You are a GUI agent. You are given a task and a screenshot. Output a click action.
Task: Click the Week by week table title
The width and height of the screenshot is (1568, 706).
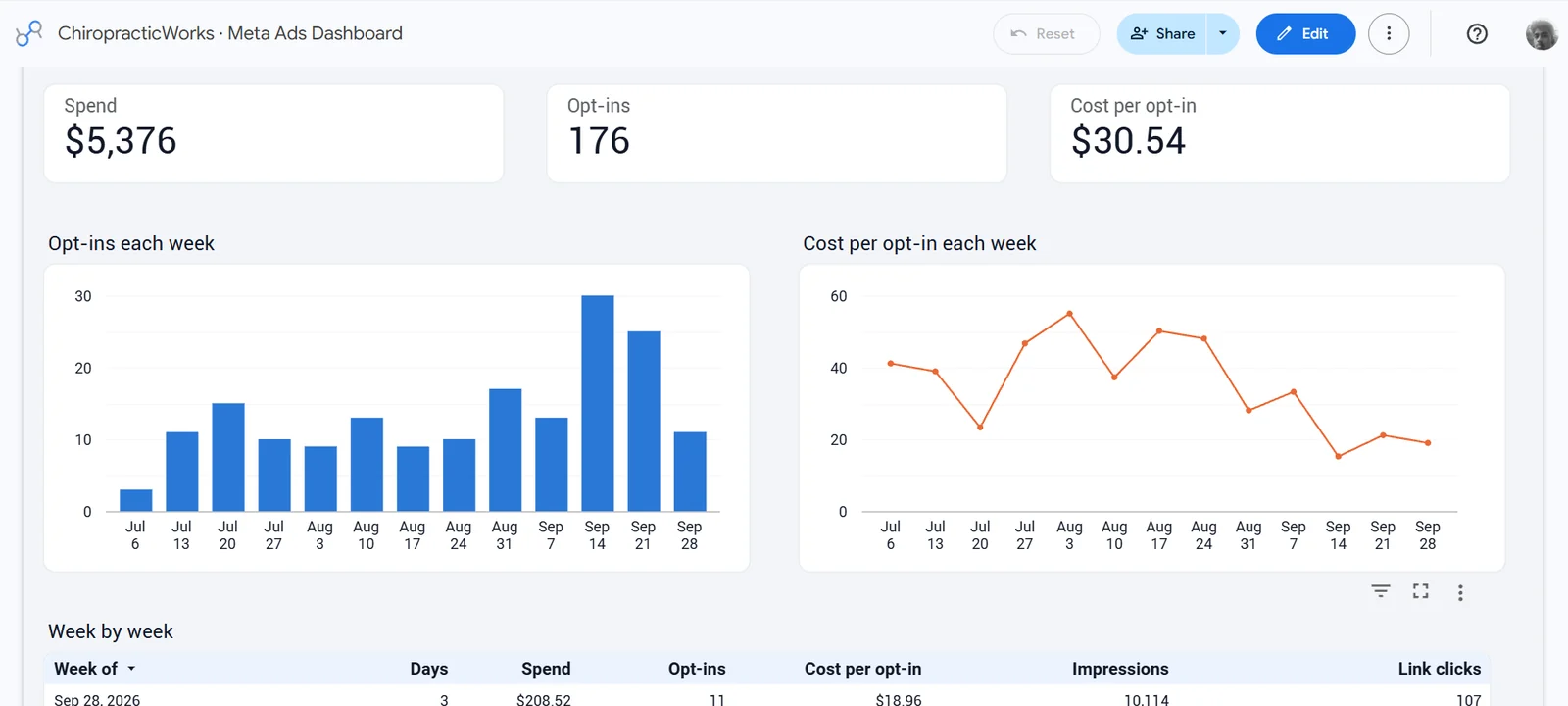[x=111, y=631]
